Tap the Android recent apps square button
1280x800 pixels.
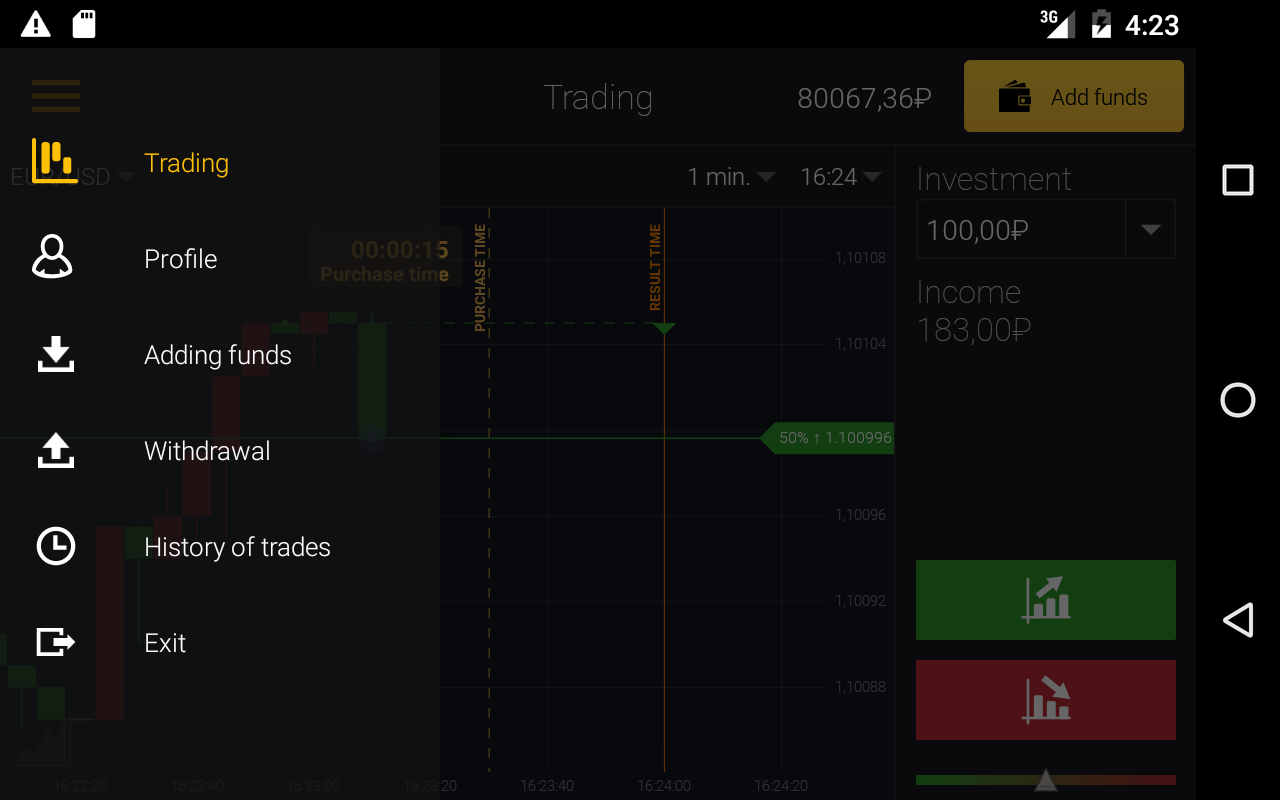[x=1238, y=180]
